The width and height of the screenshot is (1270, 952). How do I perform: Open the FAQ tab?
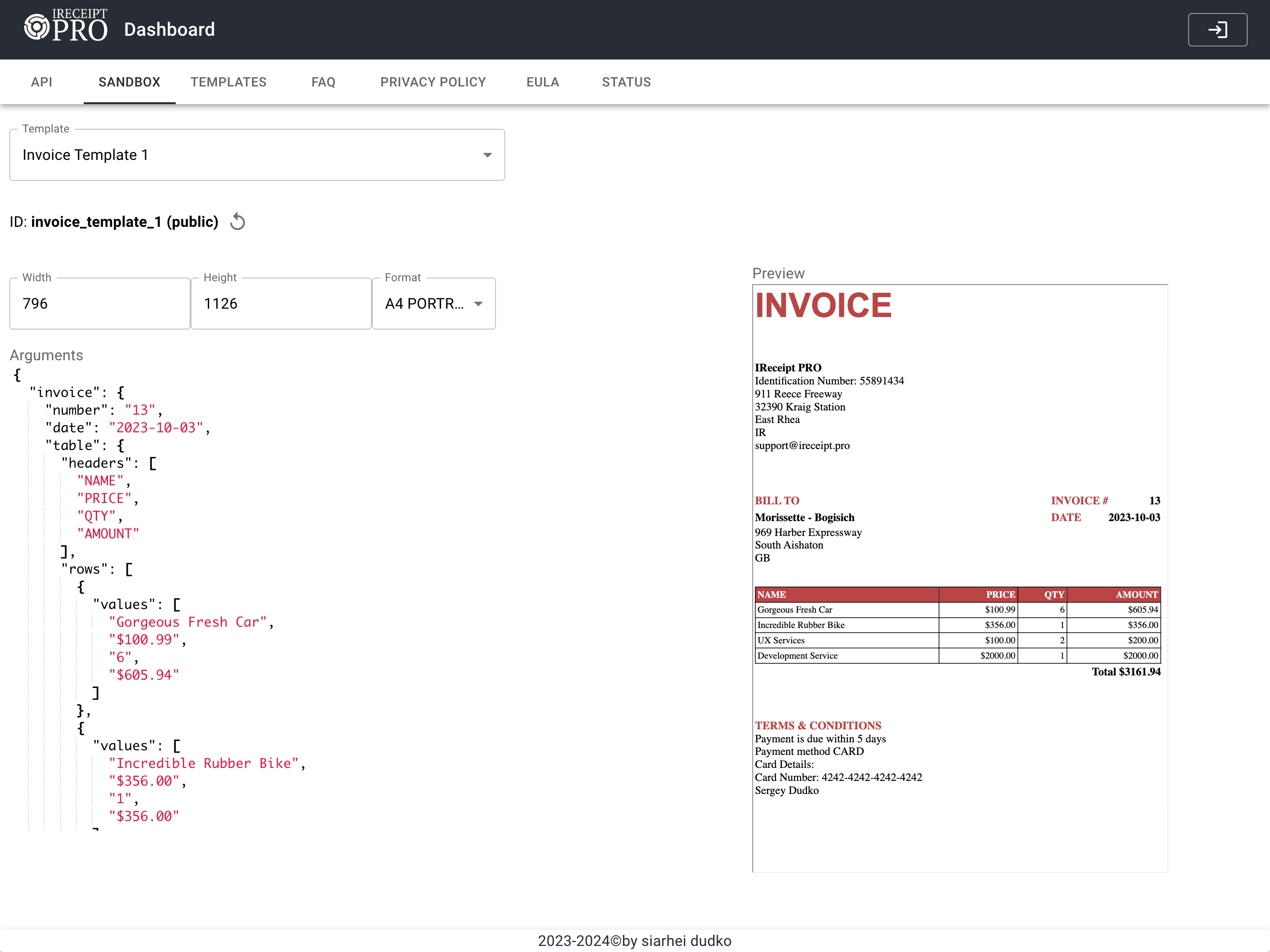[x=323, y=82]
